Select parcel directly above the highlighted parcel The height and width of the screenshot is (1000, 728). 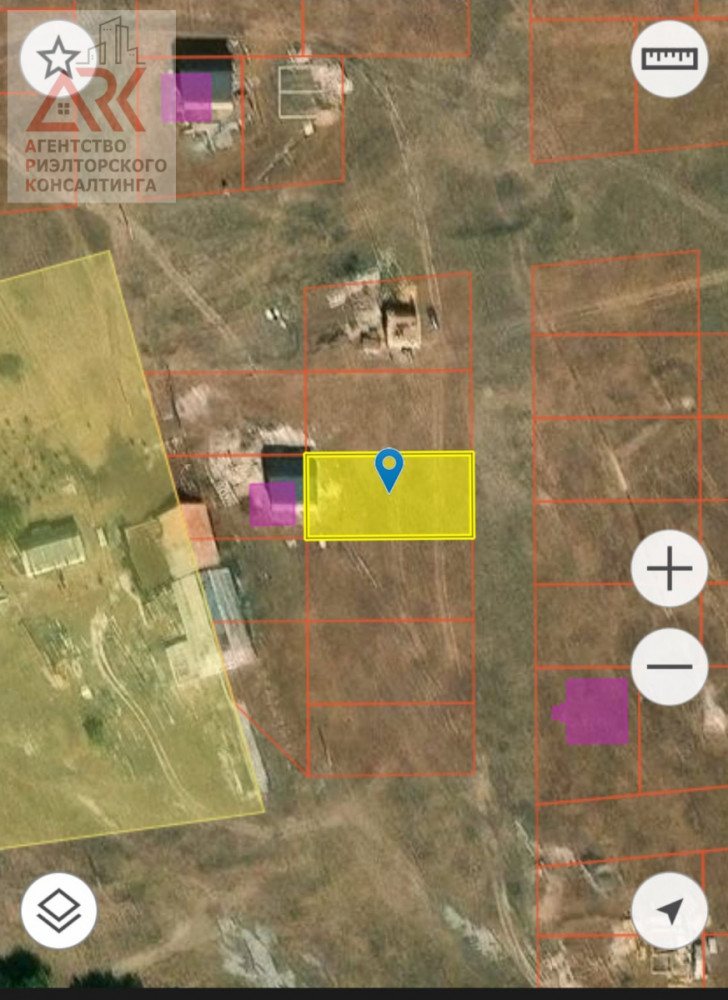point(388,412)
